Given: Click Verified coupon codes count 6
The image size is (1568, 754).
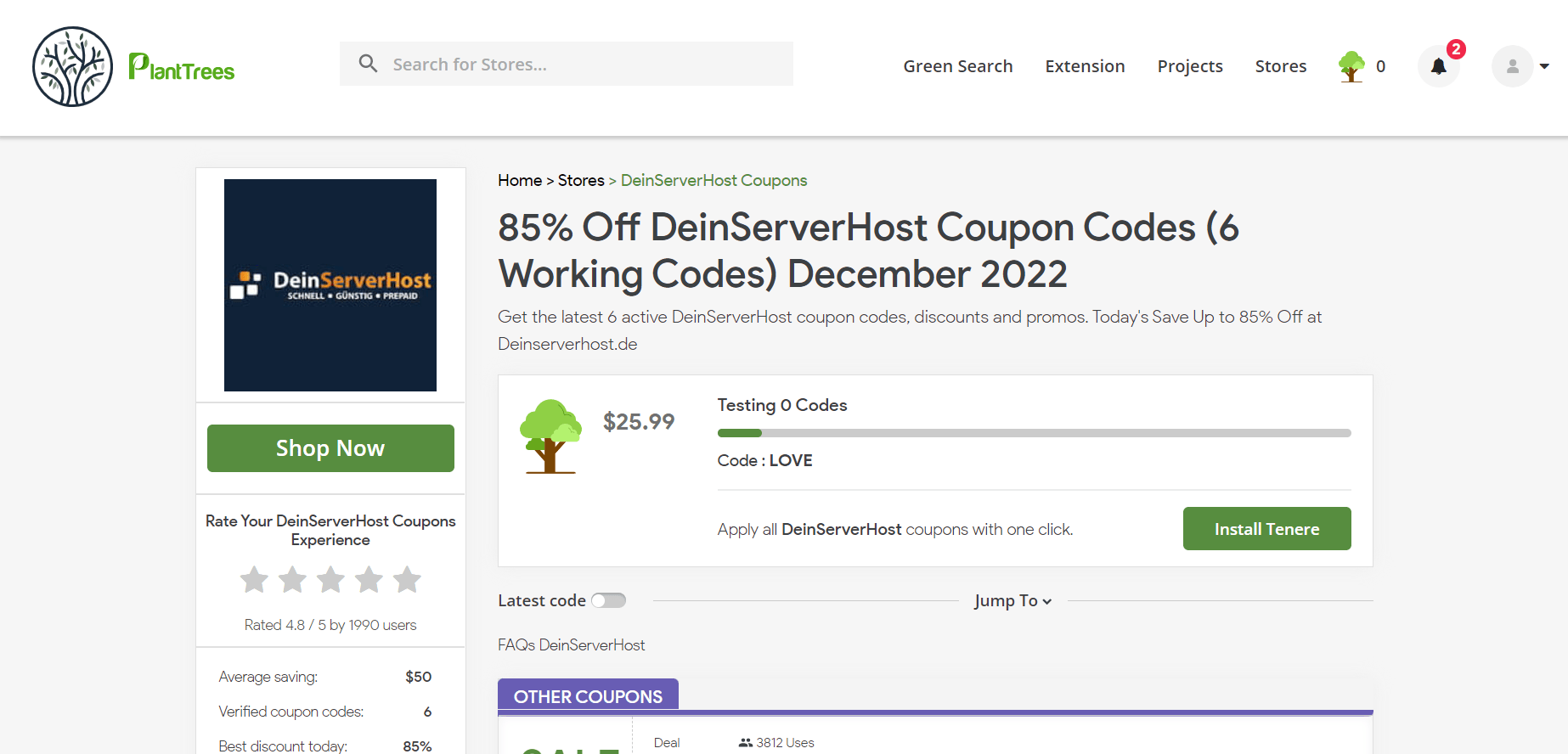Looking at the screenshot, I should pyautogui.click(x=427, y=712).
